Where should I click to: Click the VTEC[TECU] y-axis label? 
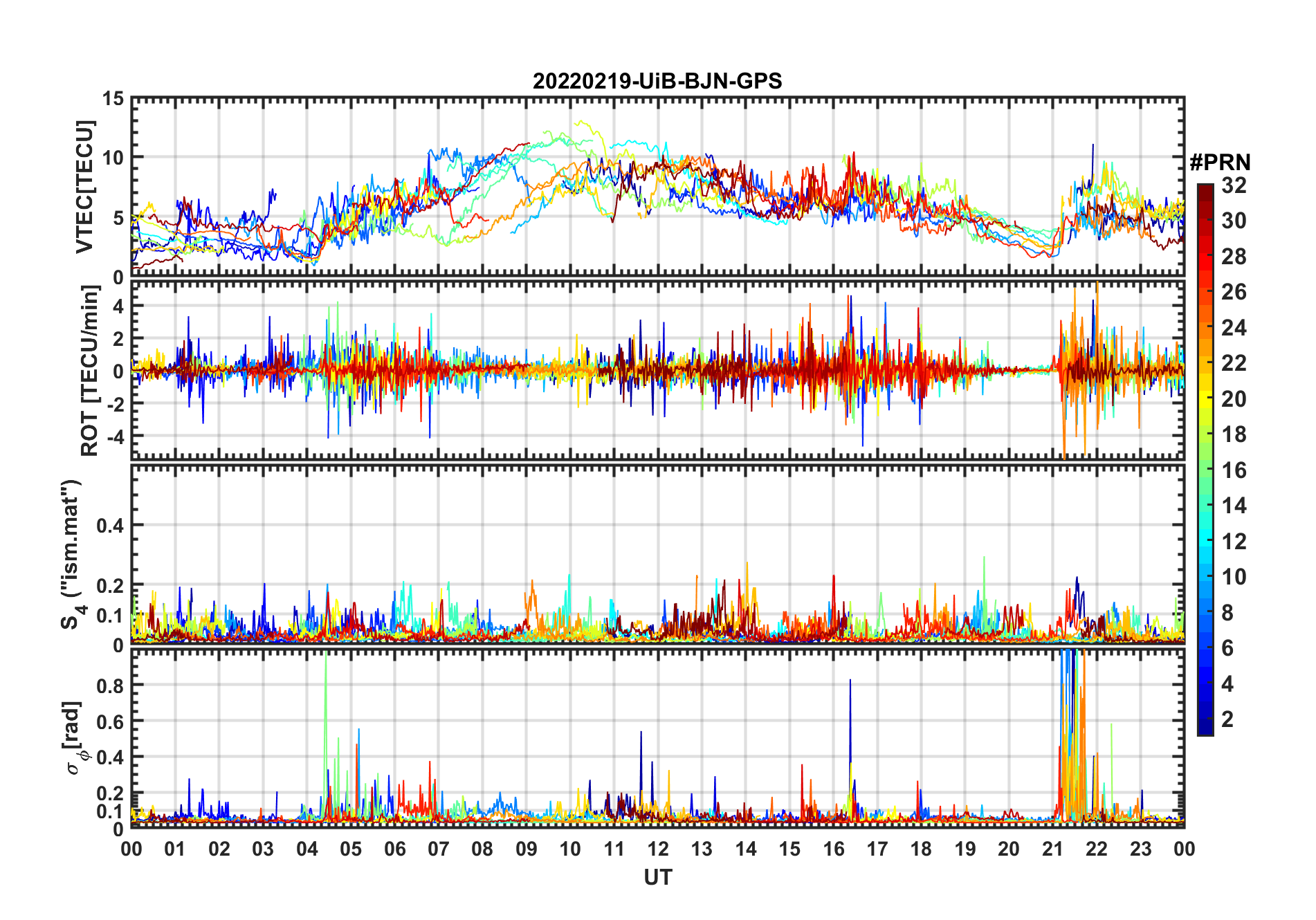[x=84, y=187]
